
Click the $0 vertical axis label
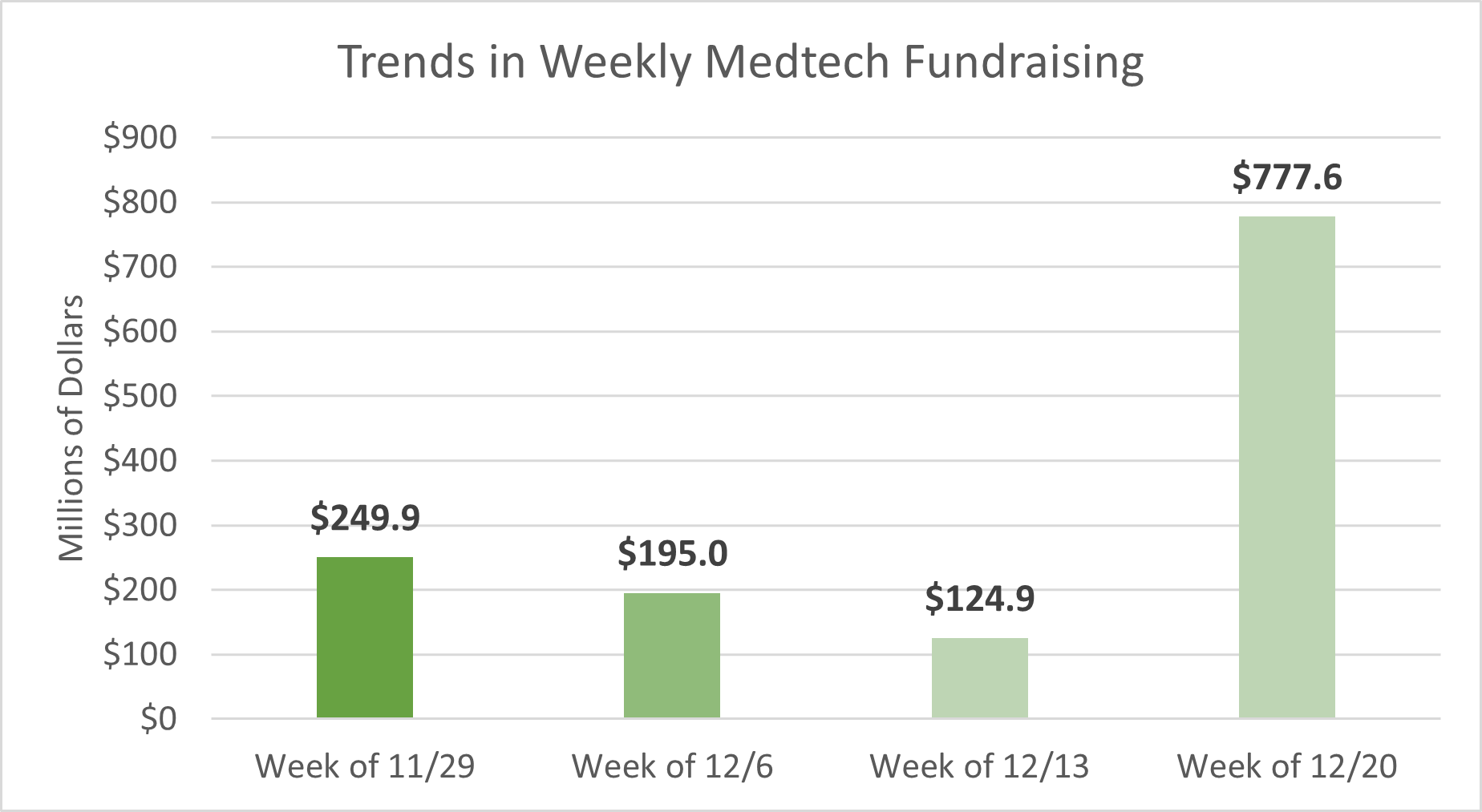[158, 719]
